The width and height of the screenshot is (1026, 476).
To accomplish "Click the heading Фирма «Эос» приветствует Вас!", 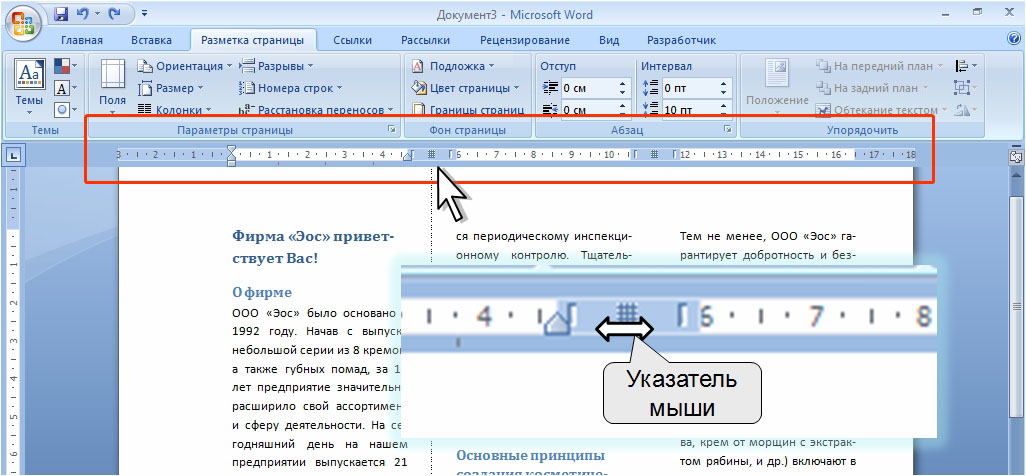I will point(313,247).
